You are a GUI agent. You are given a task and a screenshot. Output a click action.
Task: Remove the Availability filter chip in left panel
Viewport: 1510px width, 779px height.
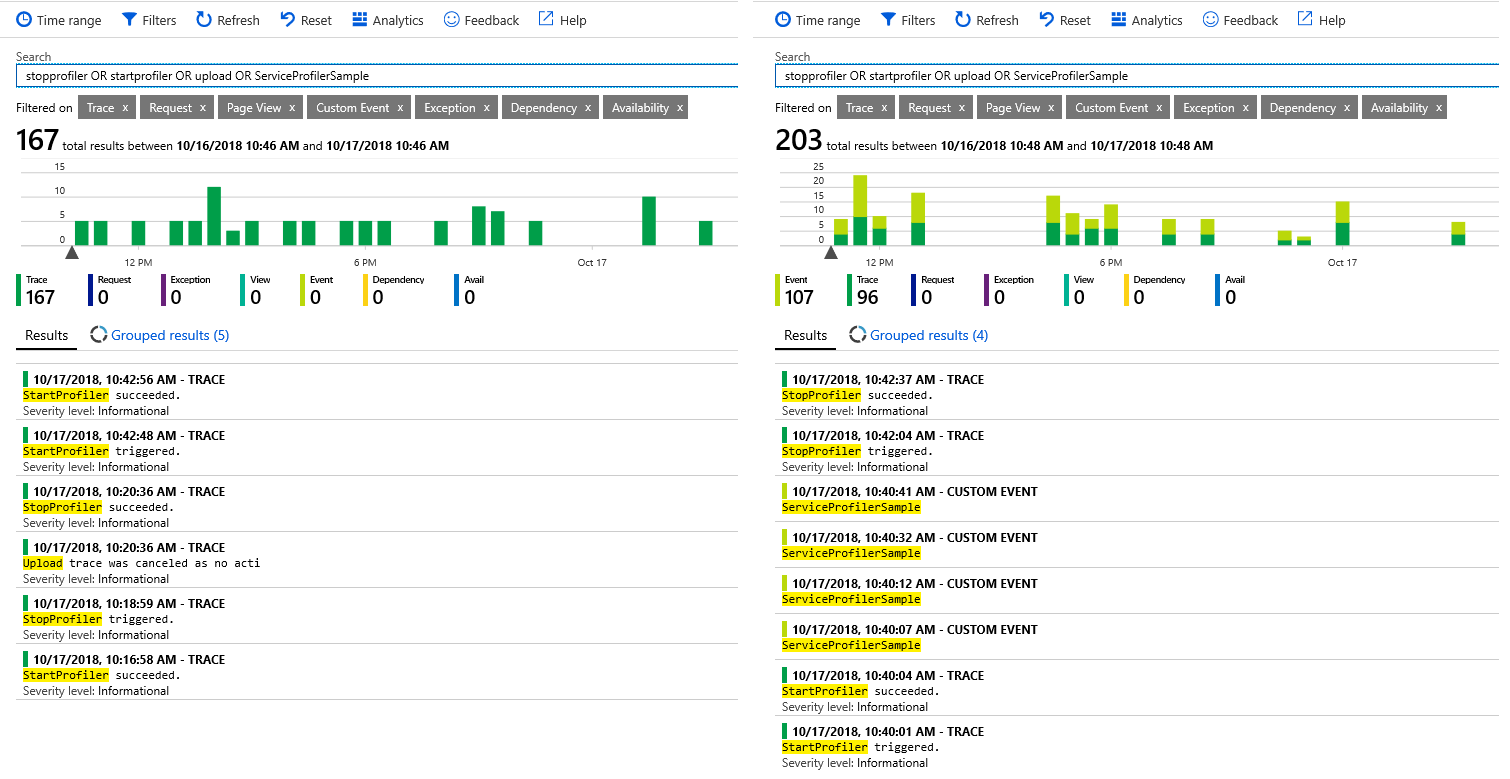pos(680,108)
